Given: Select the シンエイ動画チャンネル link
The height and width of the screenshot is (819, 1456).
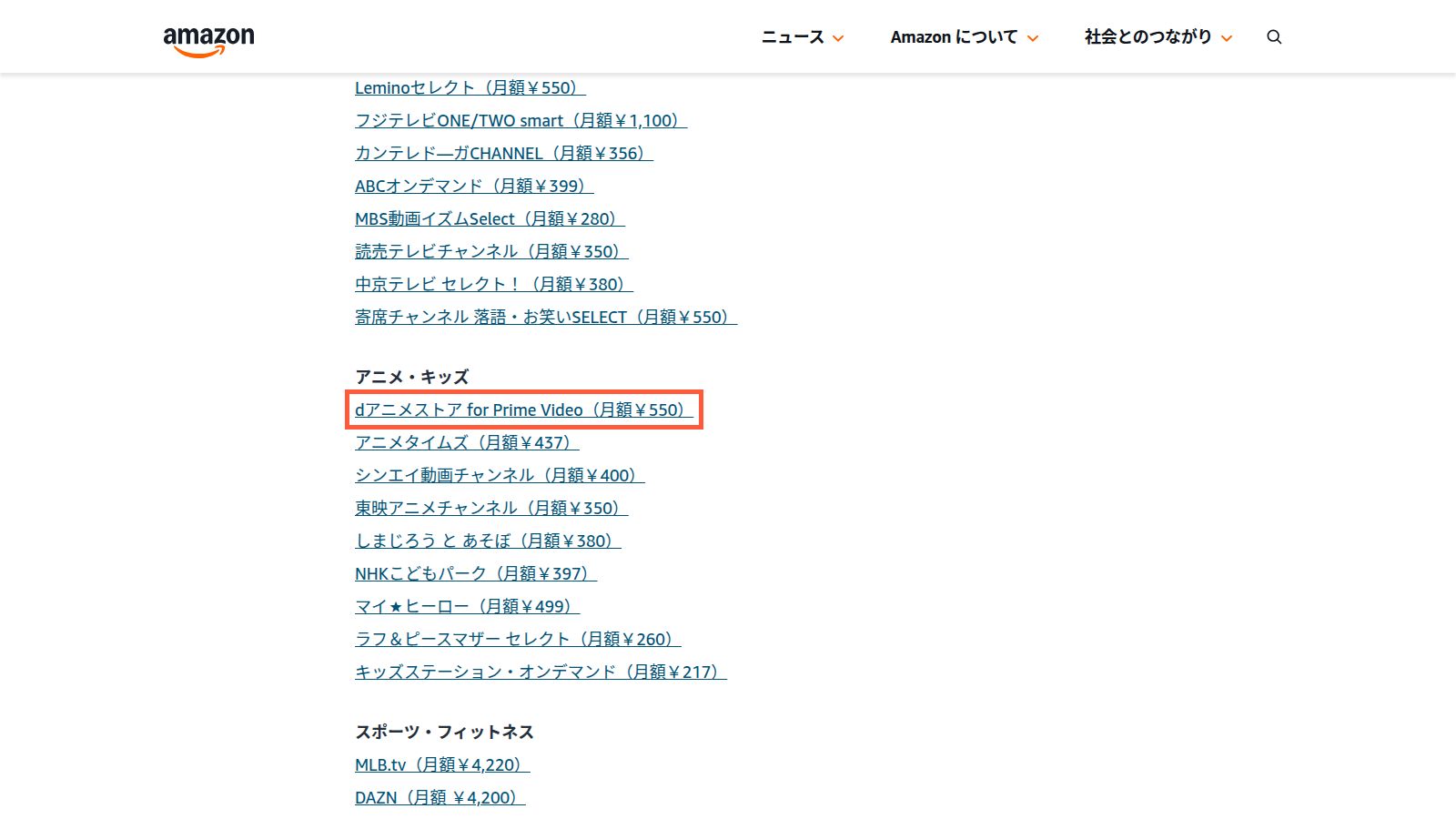Looking at the screenshot, I should coord(500,475).
